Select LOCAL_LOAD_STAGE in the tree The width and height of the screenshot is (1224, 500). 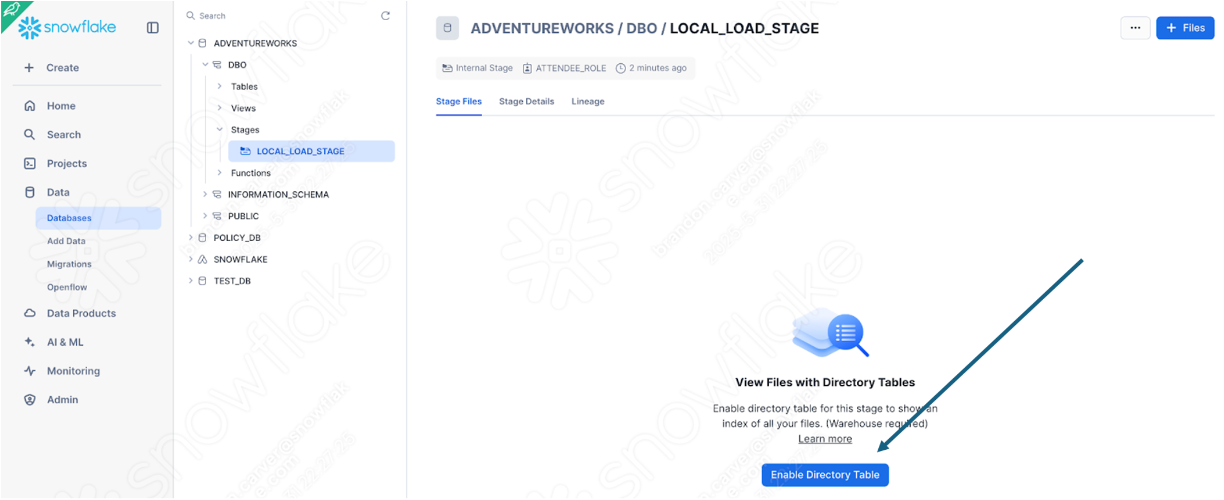click(312, 151)
